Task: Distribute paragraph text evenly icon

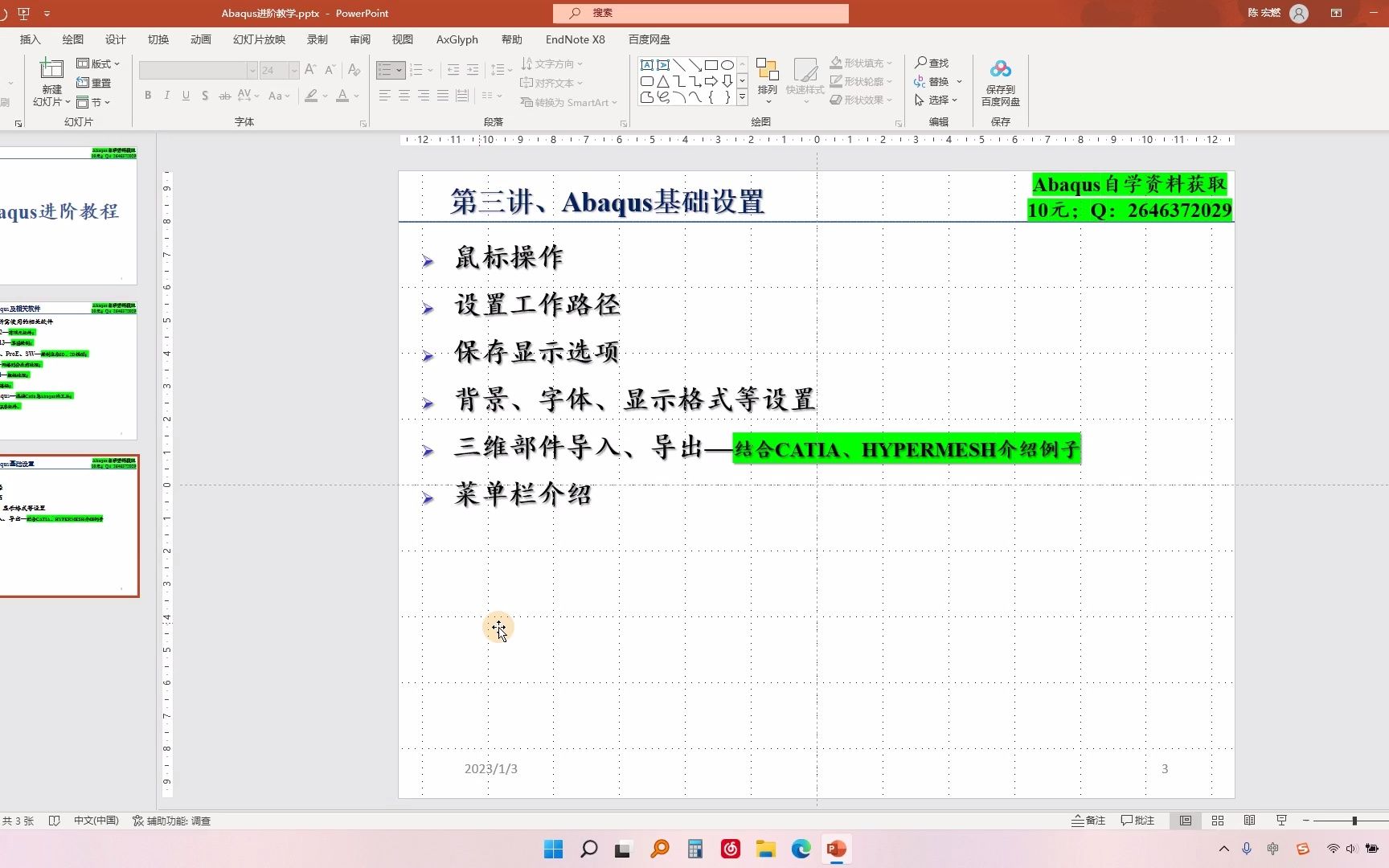Action: (462, 96)
